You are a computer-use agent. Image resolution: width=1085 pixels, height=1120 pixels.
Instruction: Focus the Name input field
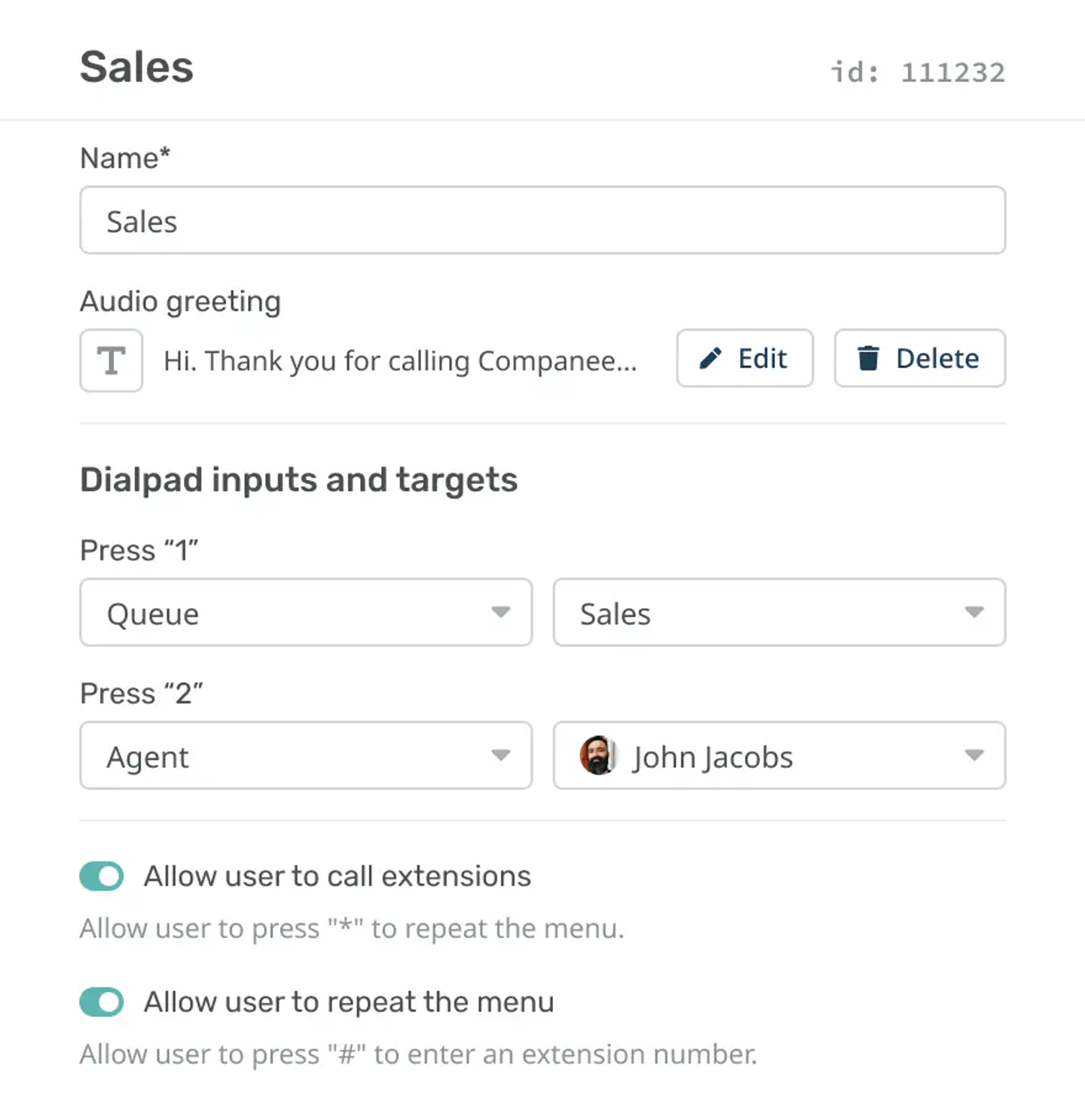pos(542,220)
